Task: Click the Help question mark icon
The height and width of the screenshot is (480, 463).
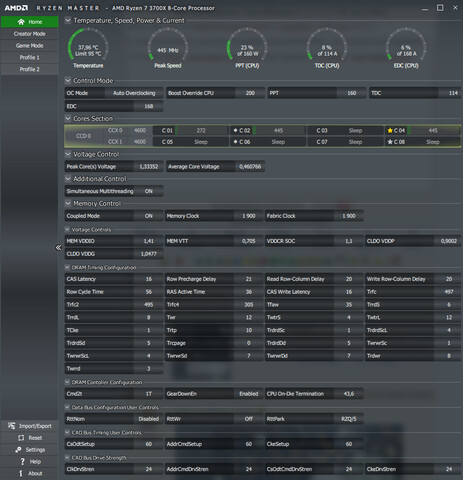Action: (x=22, y=462)
